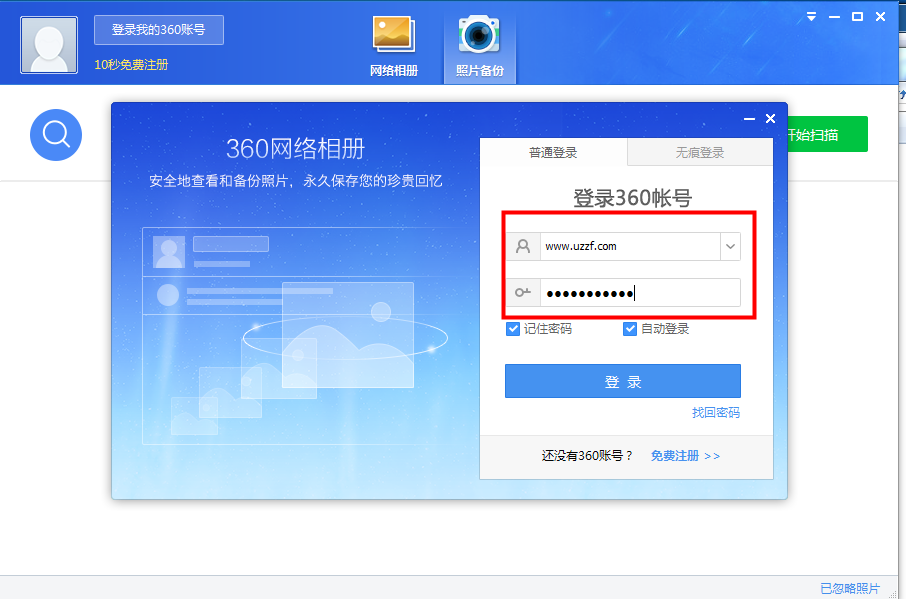906x599 pixels.
Task: Open the 已忽略照片 link at bottom
Action: pyautogui.click(x=850, y=588)
